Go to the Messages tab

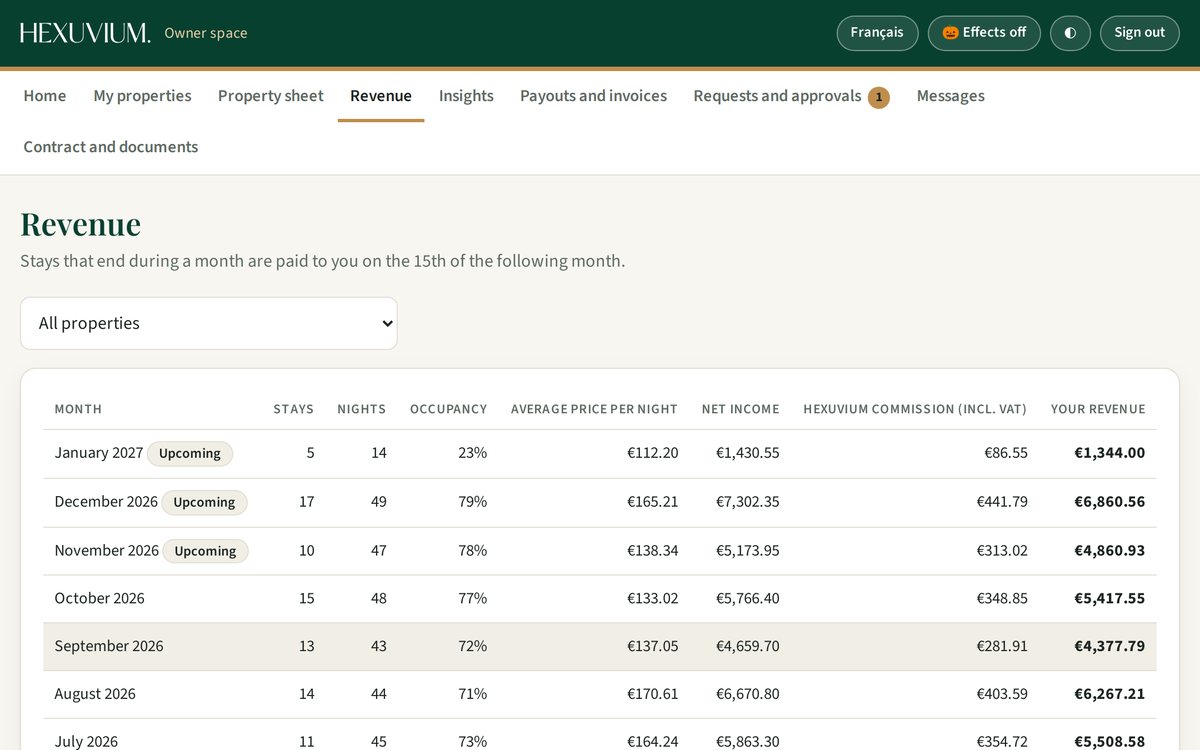click(951, 96)
